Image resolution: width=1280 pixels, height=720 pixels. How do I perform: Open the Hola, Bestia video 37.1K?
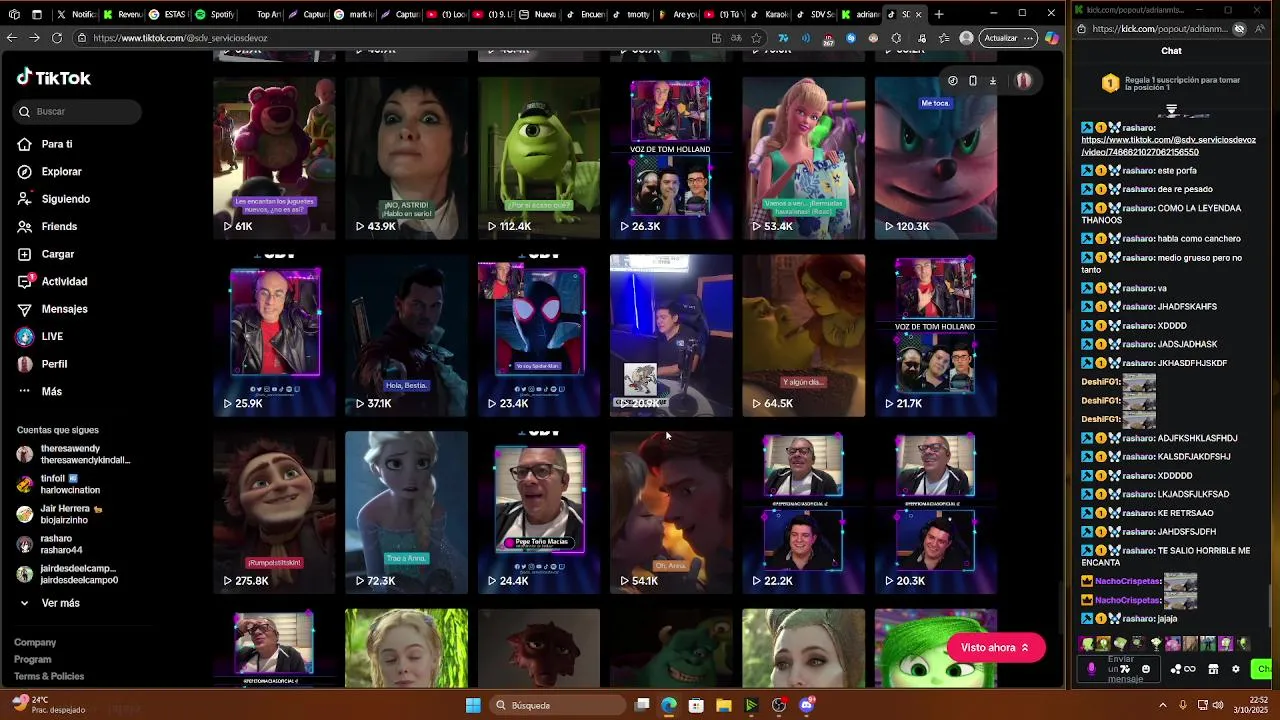(x=406, y=335)
